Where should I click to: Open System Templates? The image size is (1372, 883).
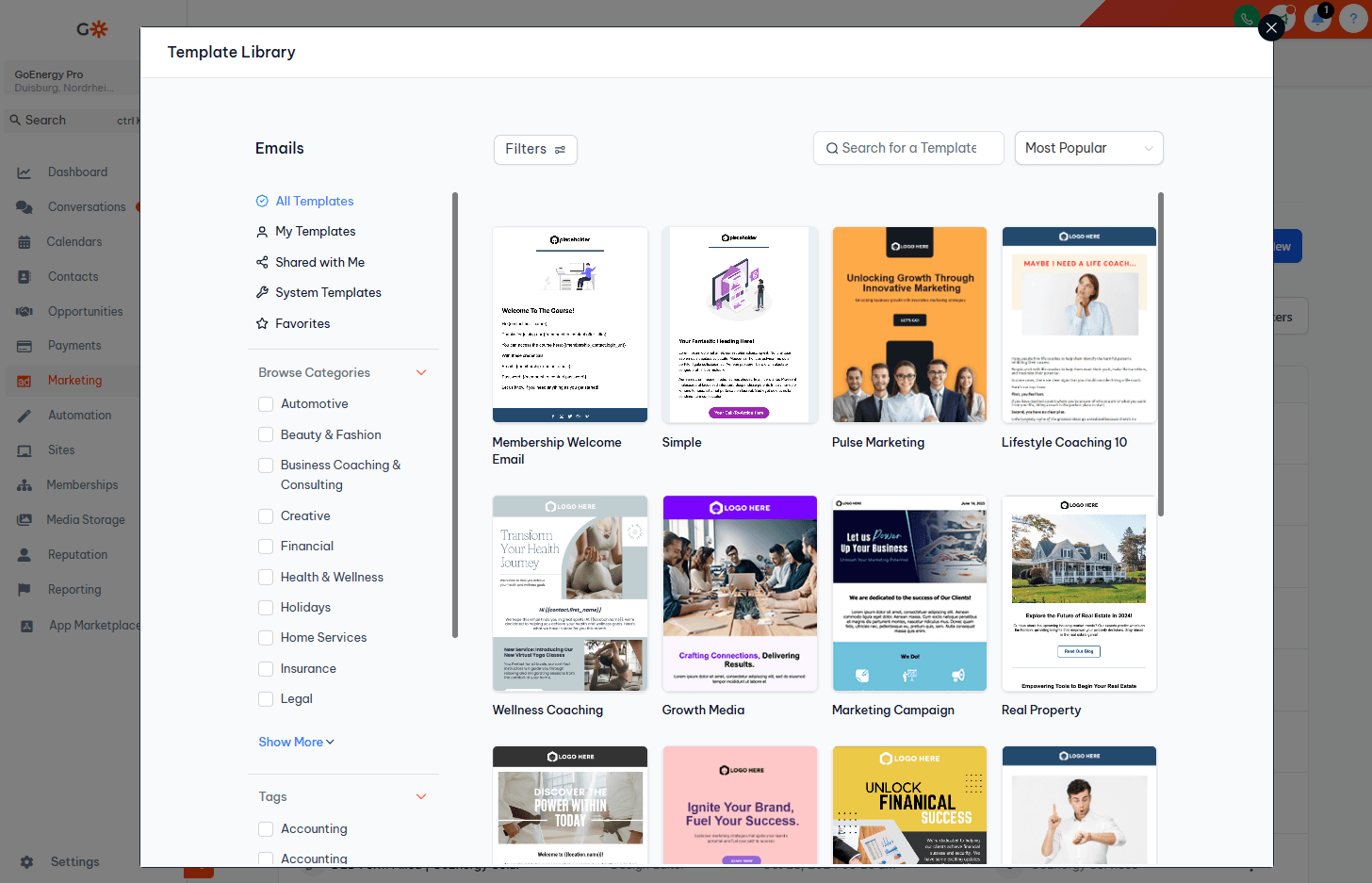pos(328,292)
